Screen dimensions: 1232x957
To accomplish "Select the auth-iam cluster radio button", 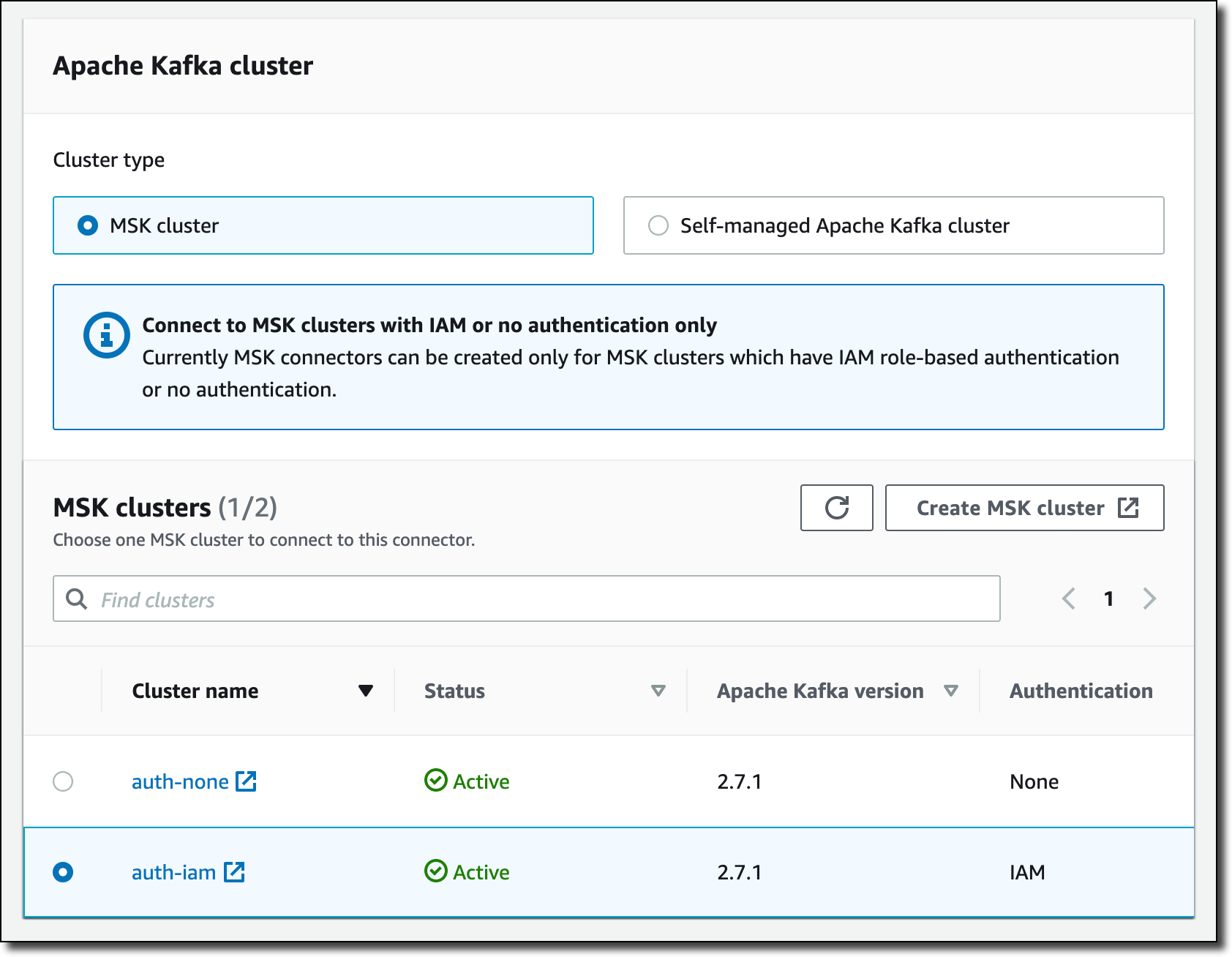I will click(63, 872).
